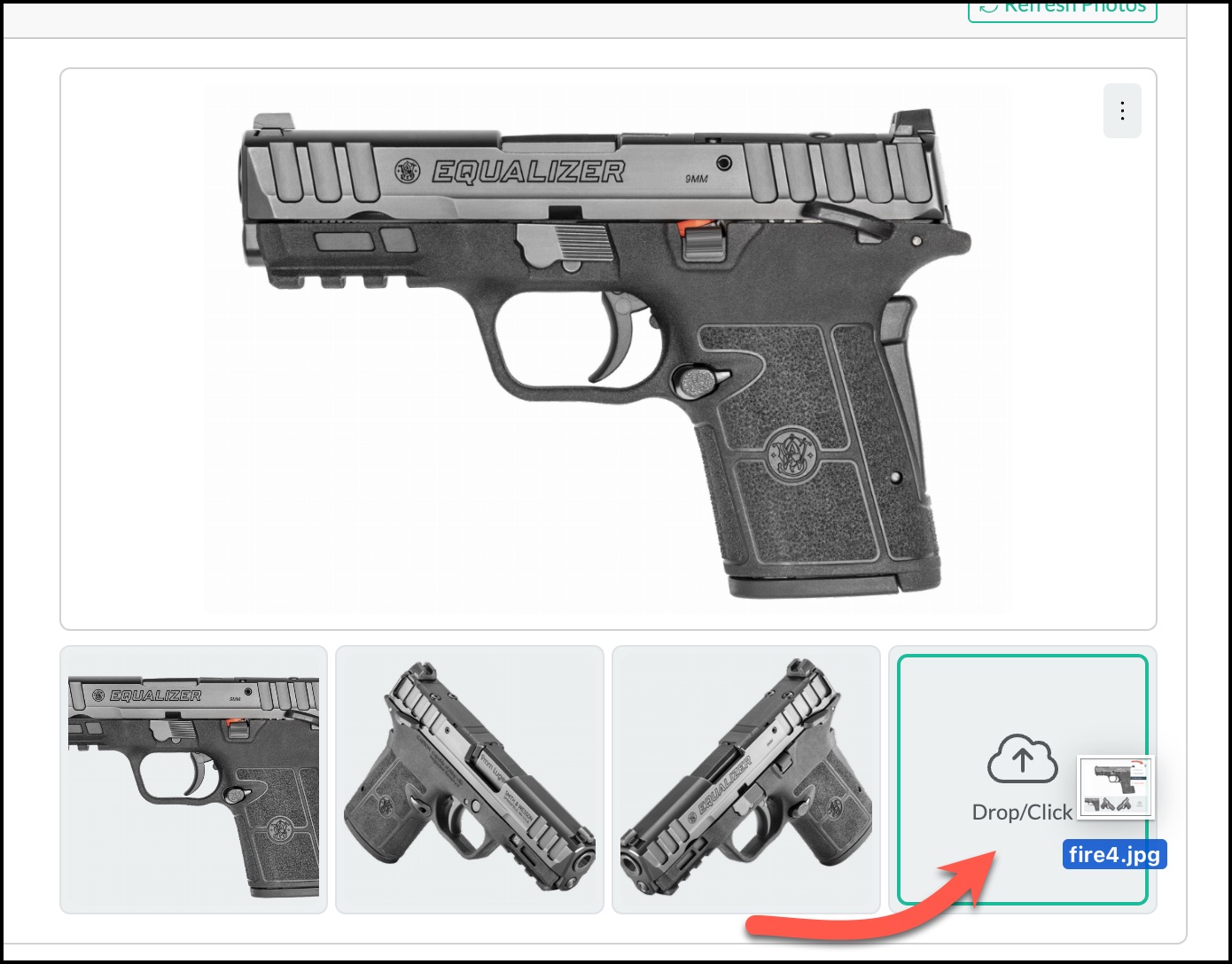Click the circular refresh arrow icon
The width and height of the screenshot is (1232, 964).
click(x=987, y=6)
